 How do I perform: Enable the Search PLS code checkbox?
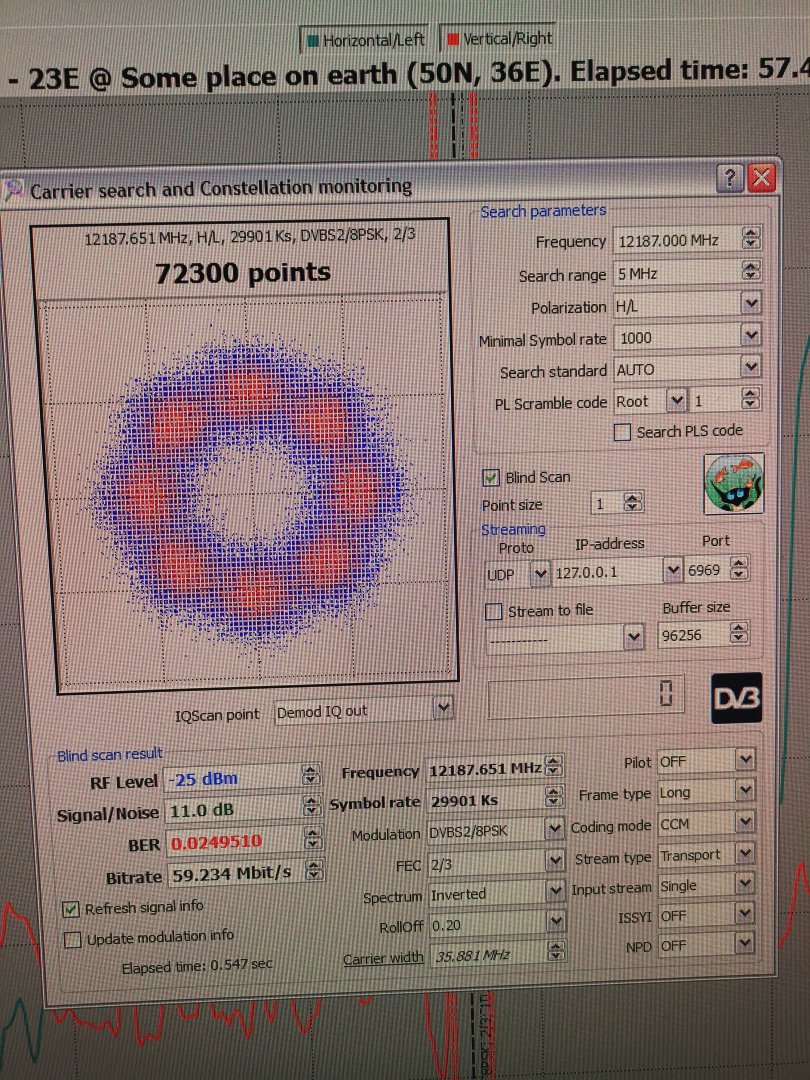coord(622,432)
